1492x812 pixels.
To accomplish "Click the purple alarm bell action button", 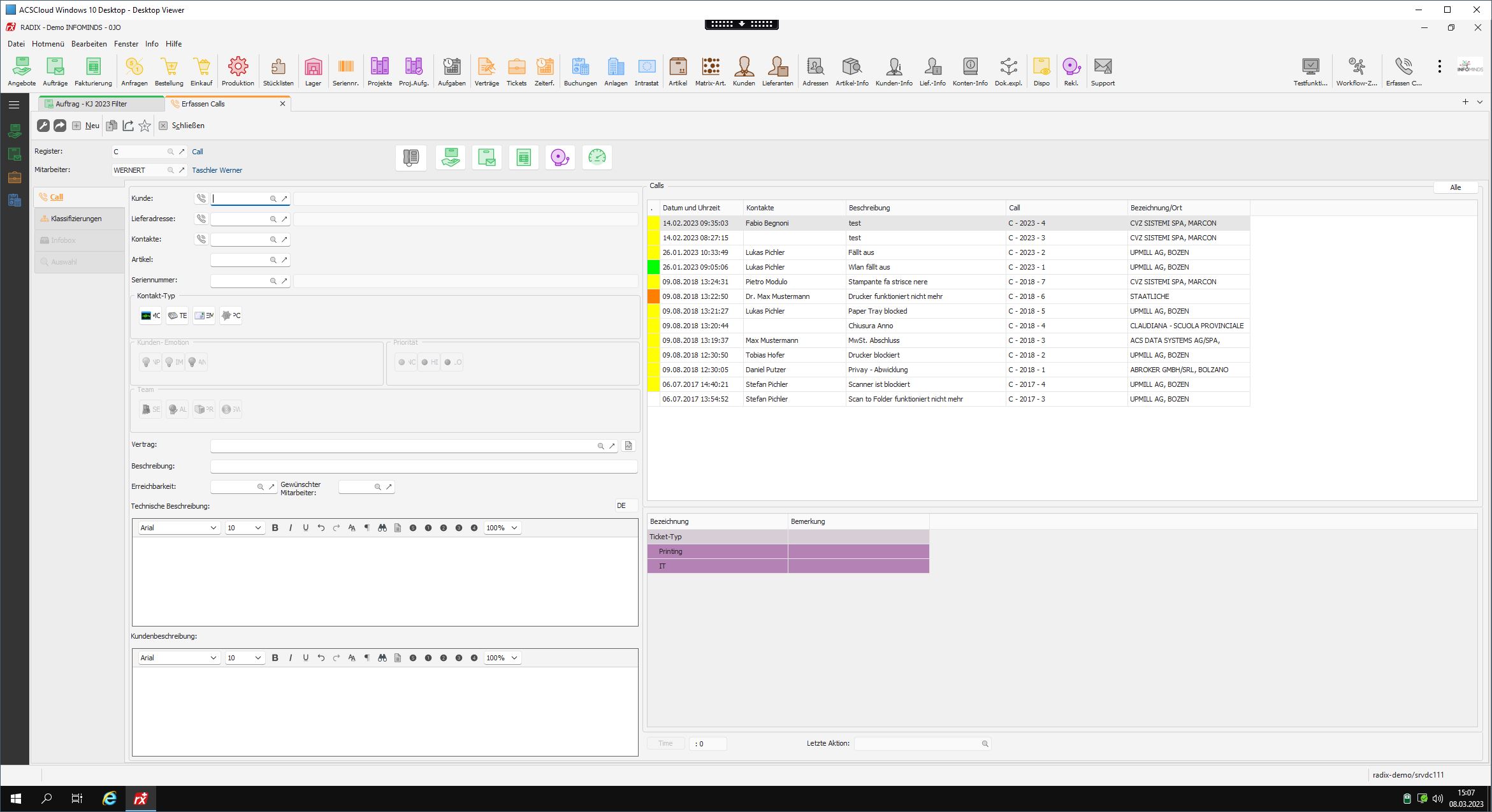I will pos(560,157).
